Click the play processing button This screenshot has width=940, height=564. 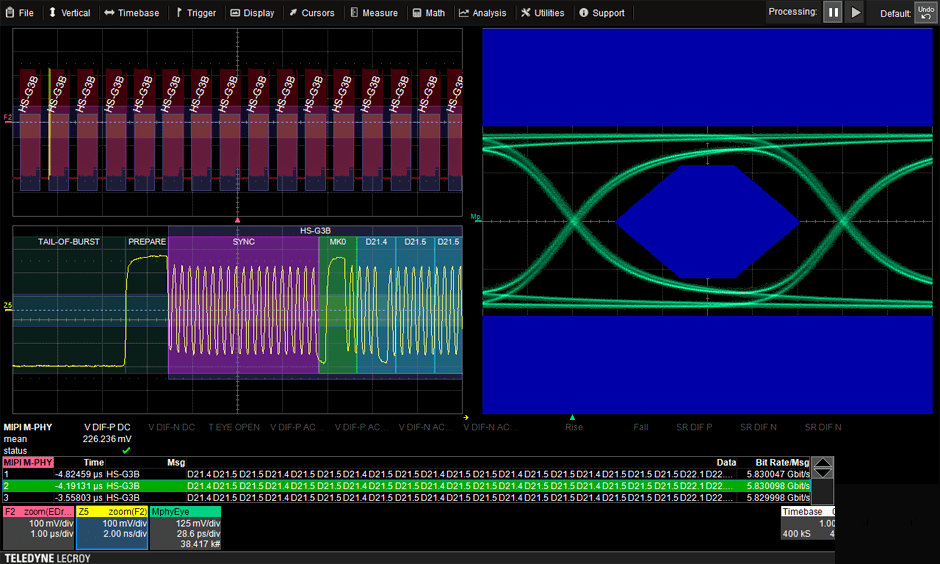tap(855, 13)
